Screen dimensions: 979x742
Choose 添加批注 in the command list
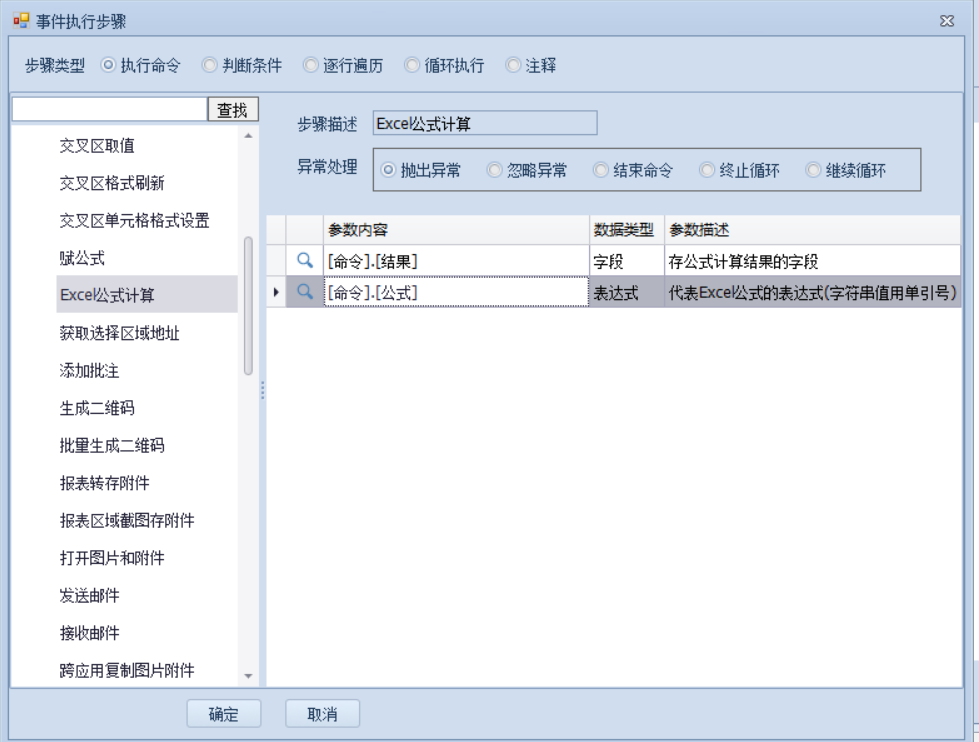[89, 371]
